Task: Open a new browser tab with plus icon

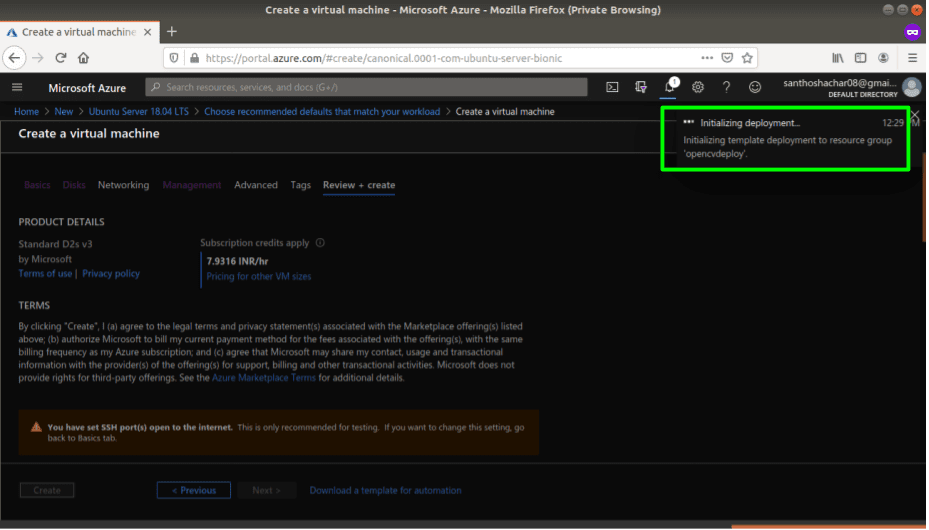Action: 172,31
